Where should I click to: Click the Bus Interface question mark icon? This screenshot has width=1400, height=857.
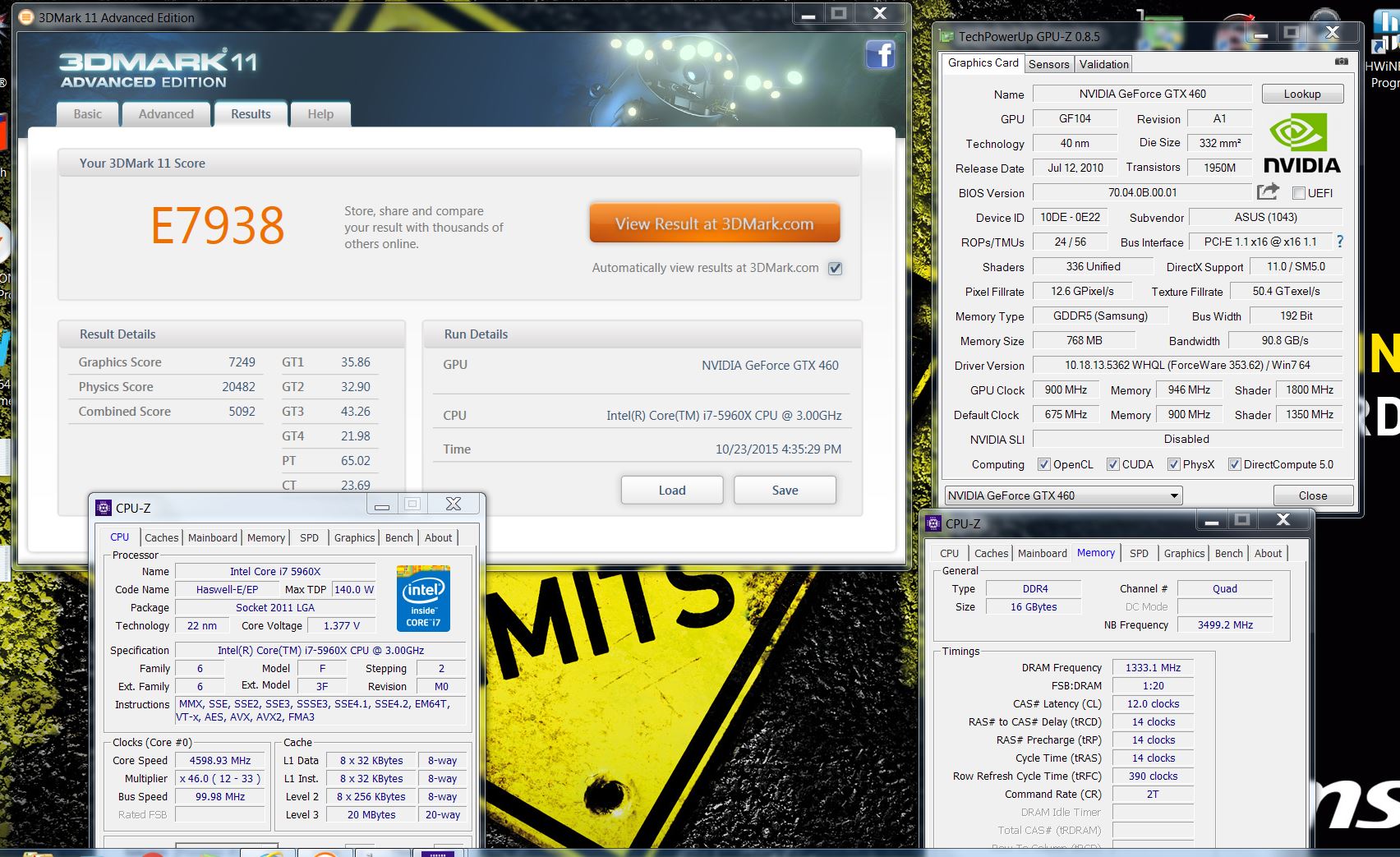click(x=1340, y=242)
